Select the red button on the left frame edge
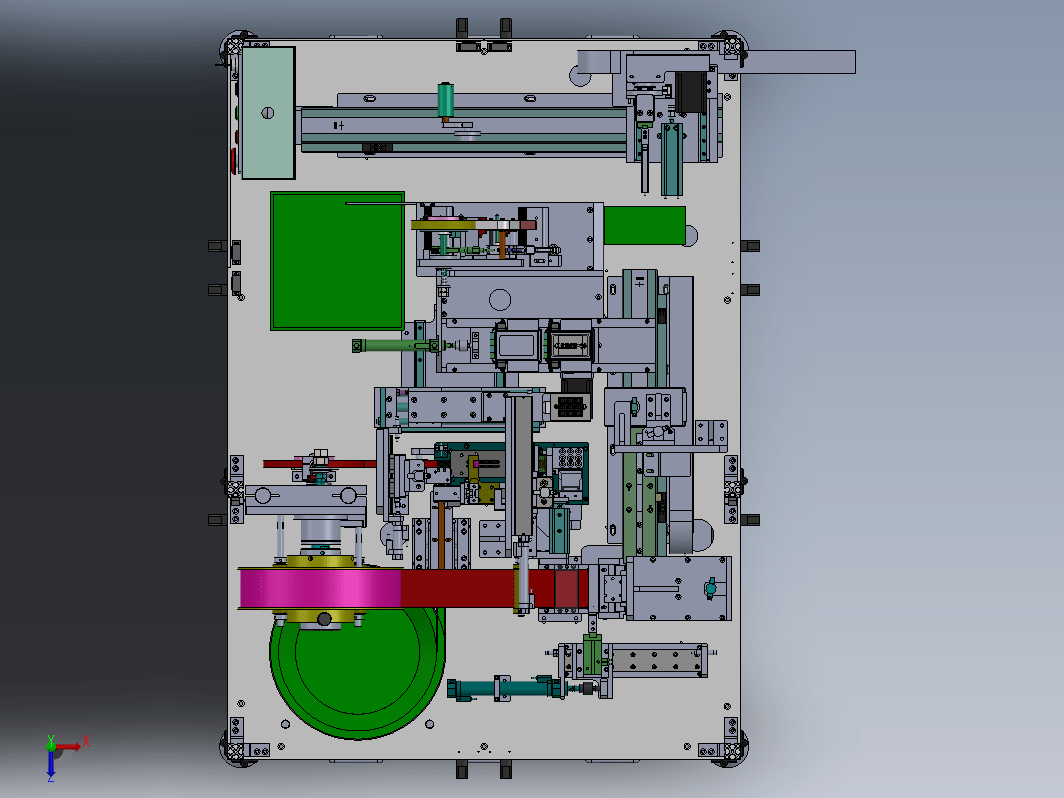The width and height of the screenshot is (1064, 798). (x=233, y=160)
